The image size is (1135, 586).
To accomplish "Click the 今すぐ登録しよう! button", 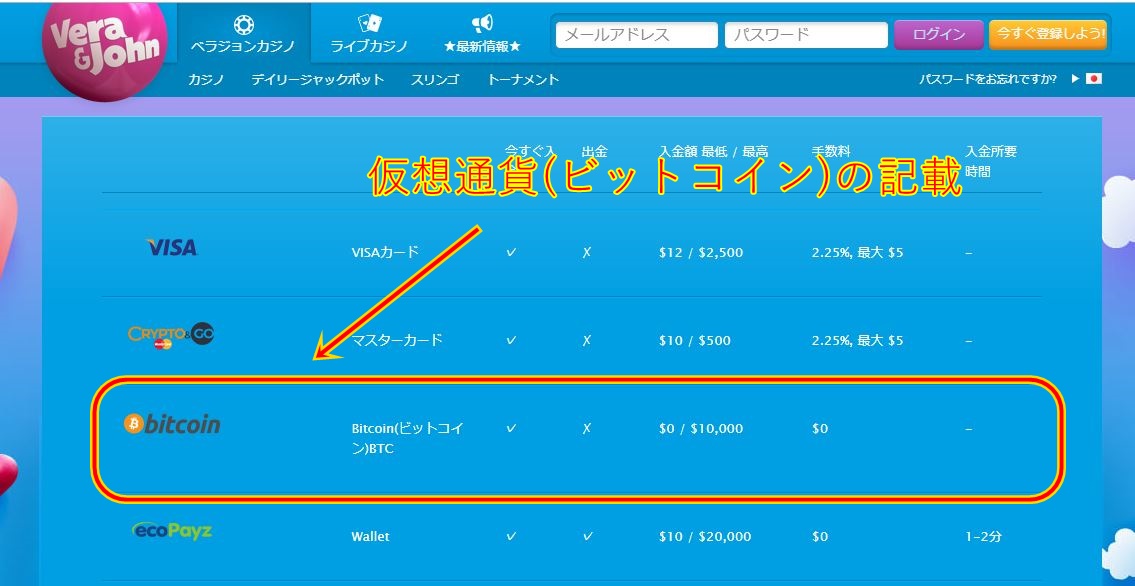I will [1048, 34].
